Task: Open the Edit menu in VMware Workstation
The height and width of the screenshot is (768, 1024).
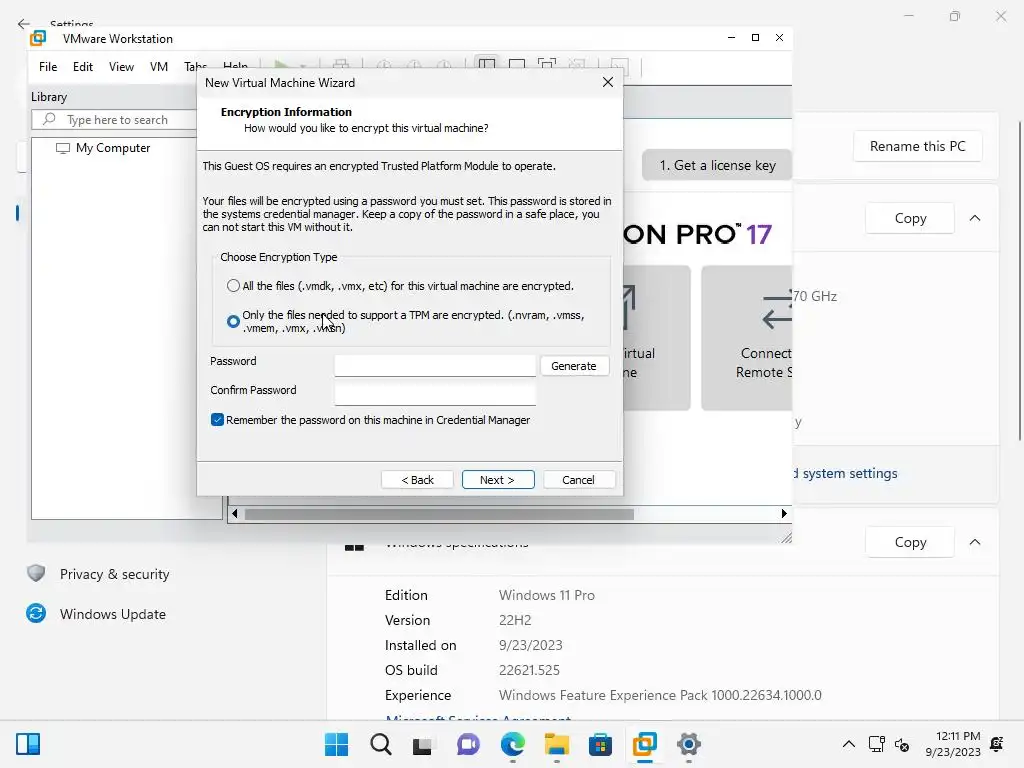Action: pyautogui.click(x=83, y=67)
